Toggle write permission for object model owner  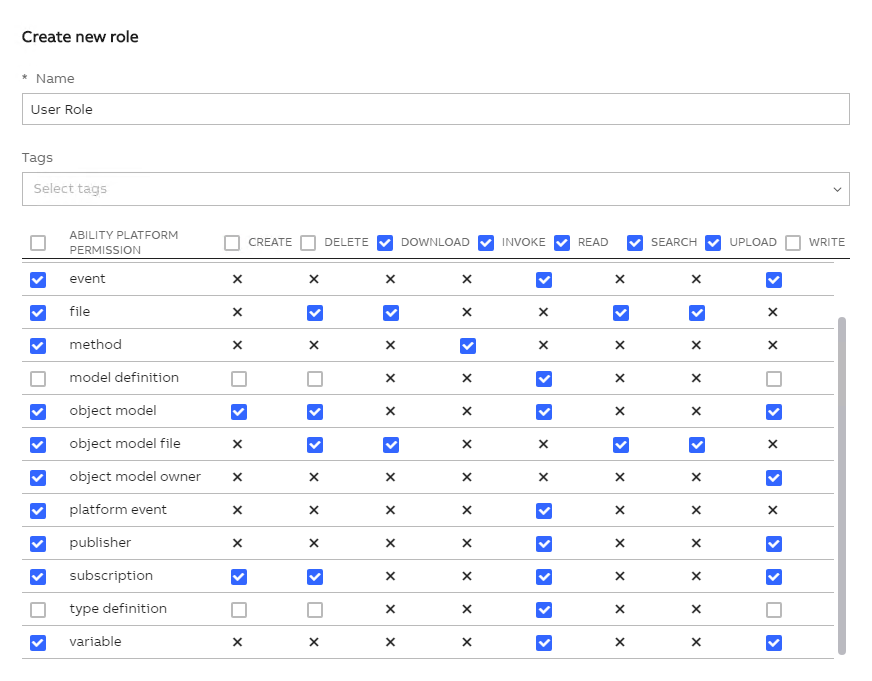[774, 478]
